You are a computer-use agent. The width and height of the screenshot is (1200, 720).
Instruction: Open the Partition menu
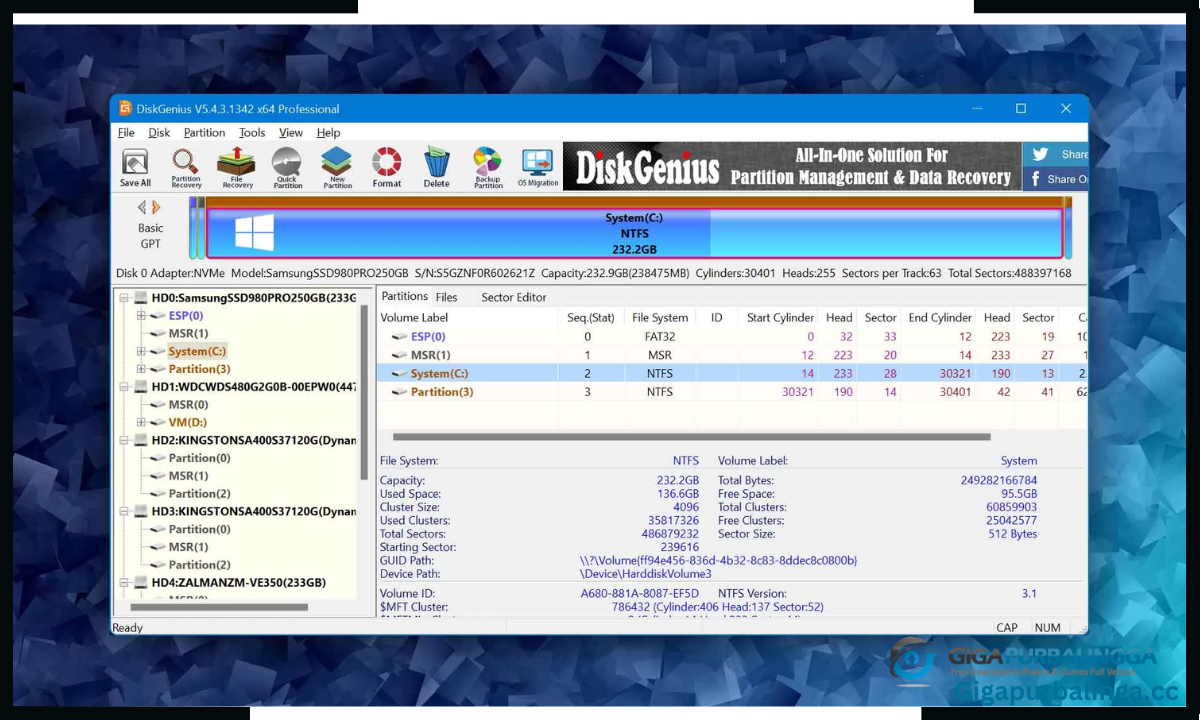point(204,132)
